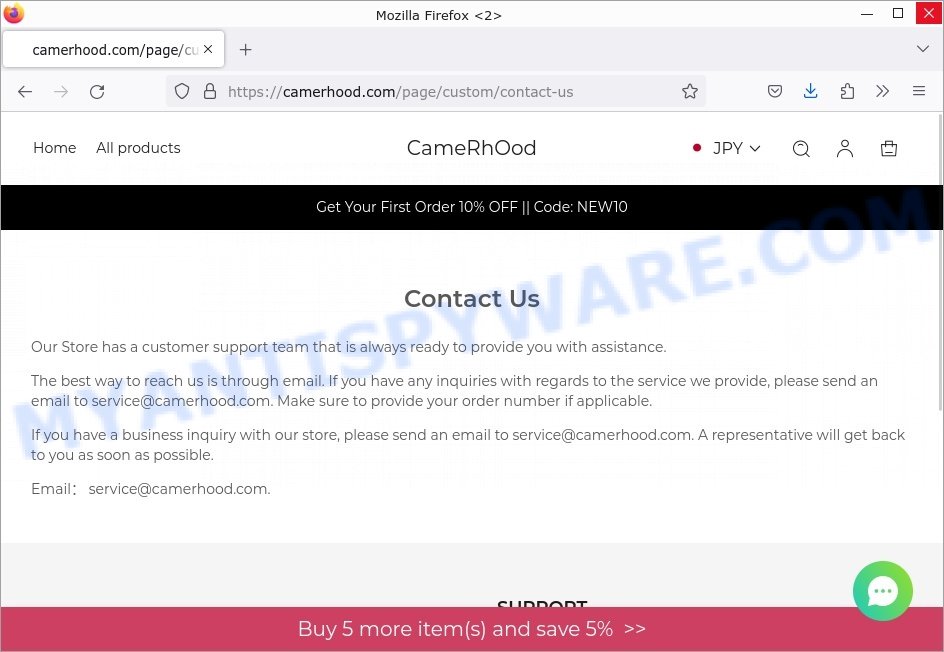Select the camerhood.com tab

tap(114, 49)
